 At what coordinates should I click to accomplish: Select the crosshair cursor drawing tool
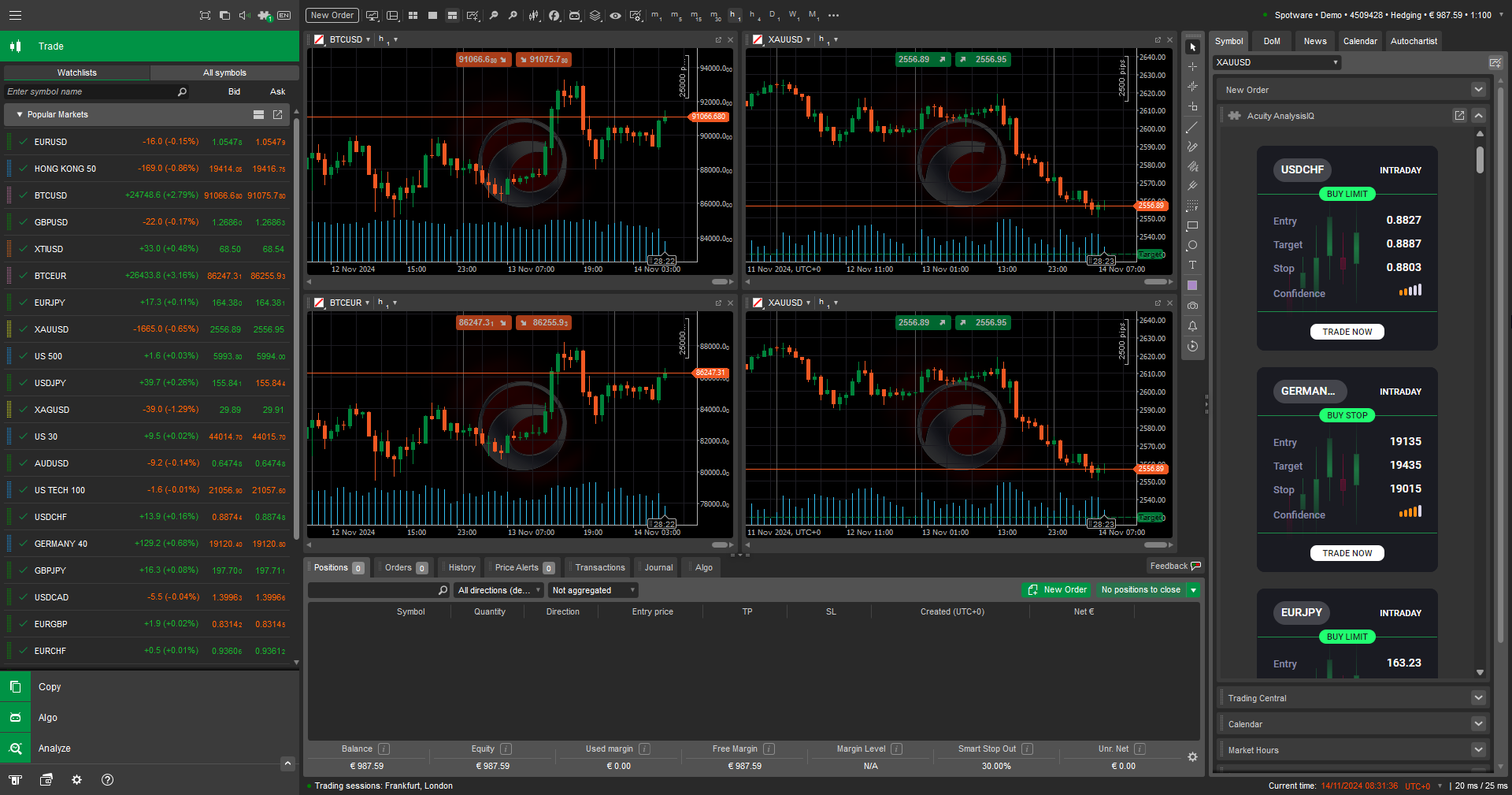[x=1192, y=67]
